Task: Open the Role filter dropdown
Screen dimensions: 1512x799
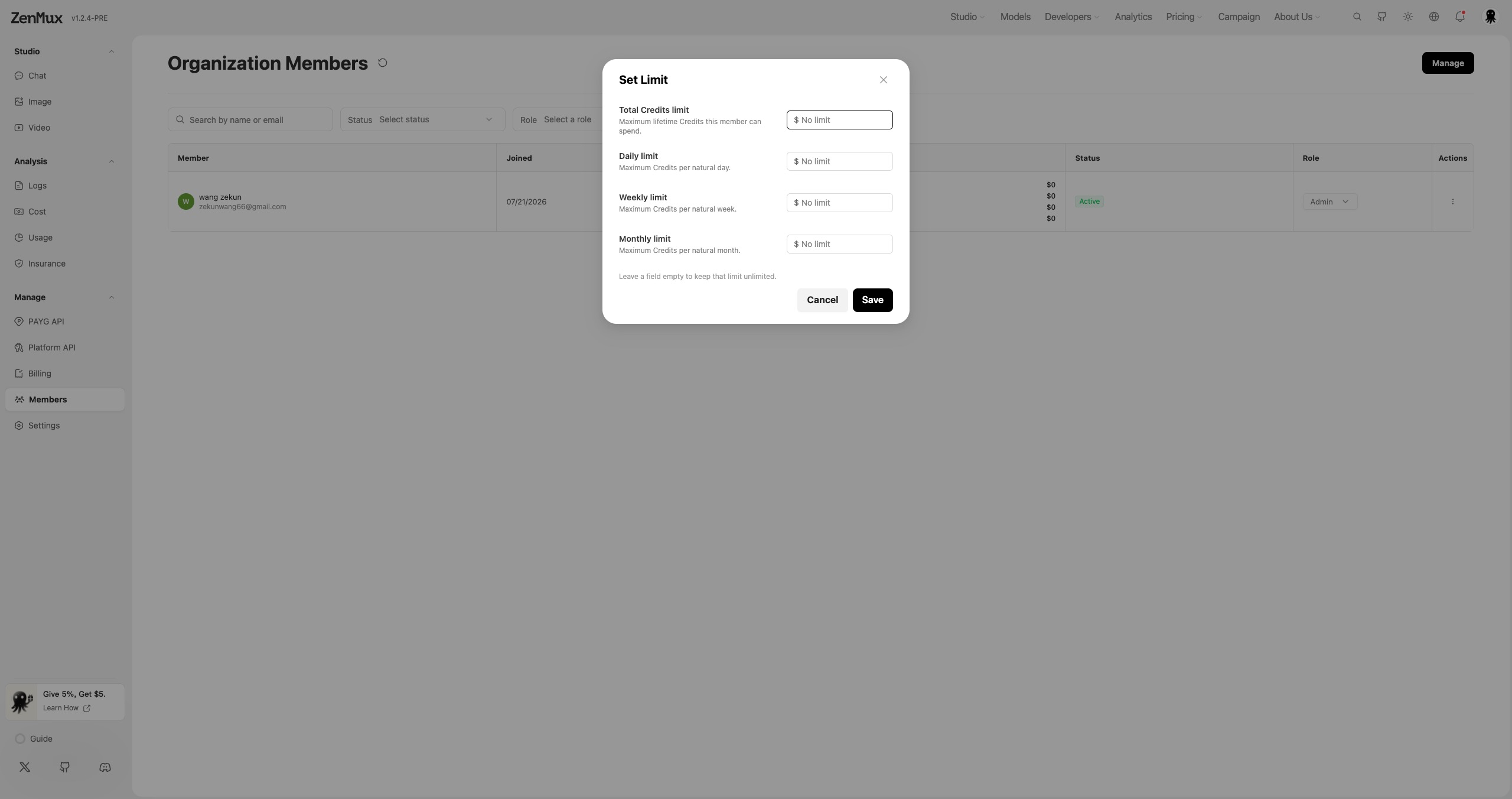Action: click(558, 119)
